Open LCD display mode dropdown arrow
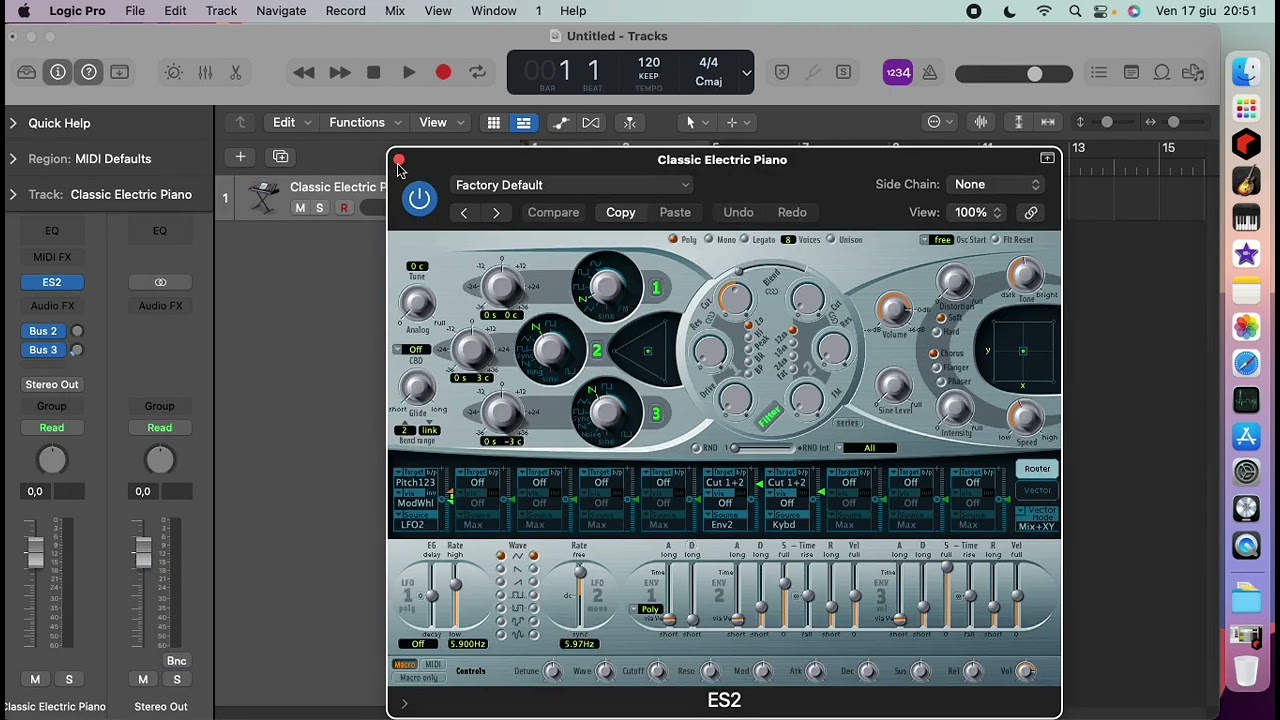 [746, 72]
